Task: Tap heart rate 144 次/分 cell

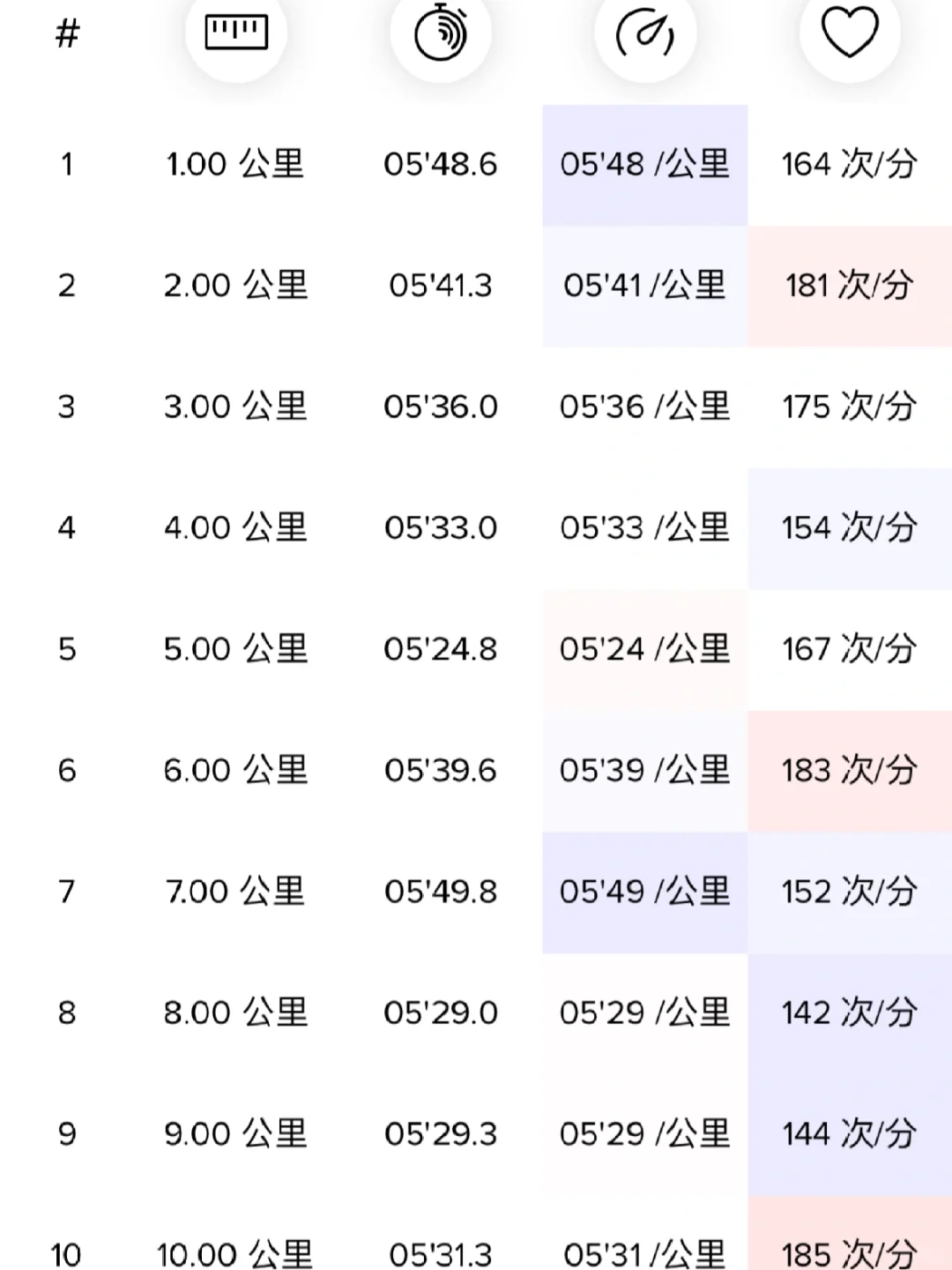Action: pos(850,1134)
